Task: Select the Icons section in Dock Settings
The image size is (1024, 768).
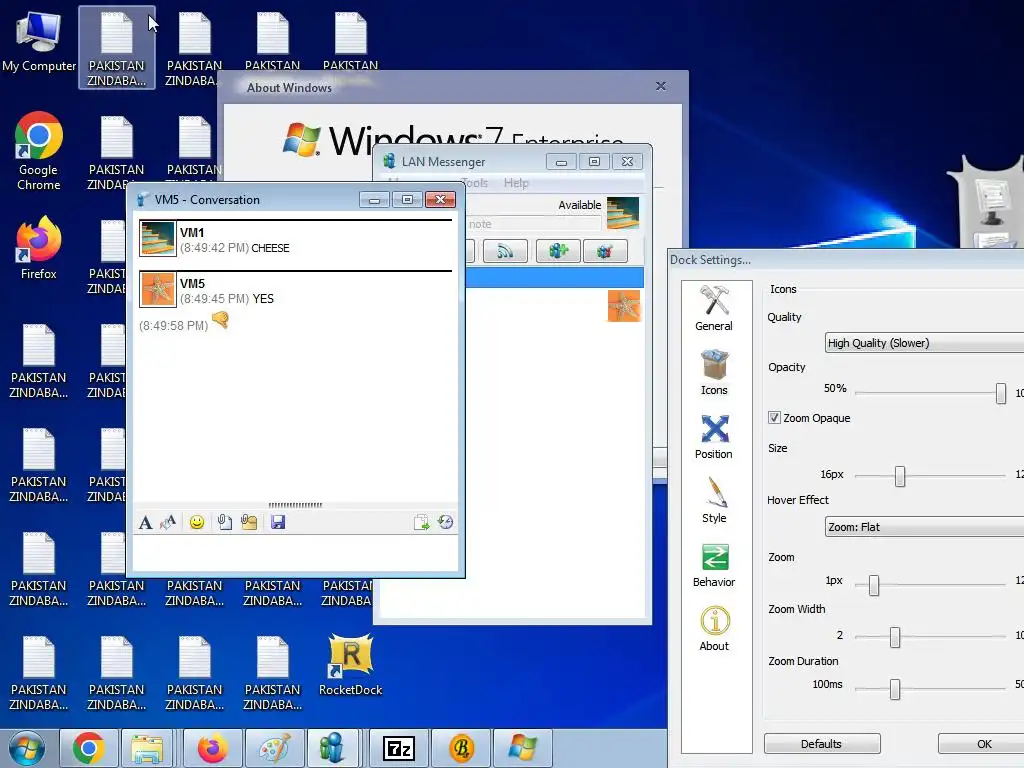Action: point(714,372)
